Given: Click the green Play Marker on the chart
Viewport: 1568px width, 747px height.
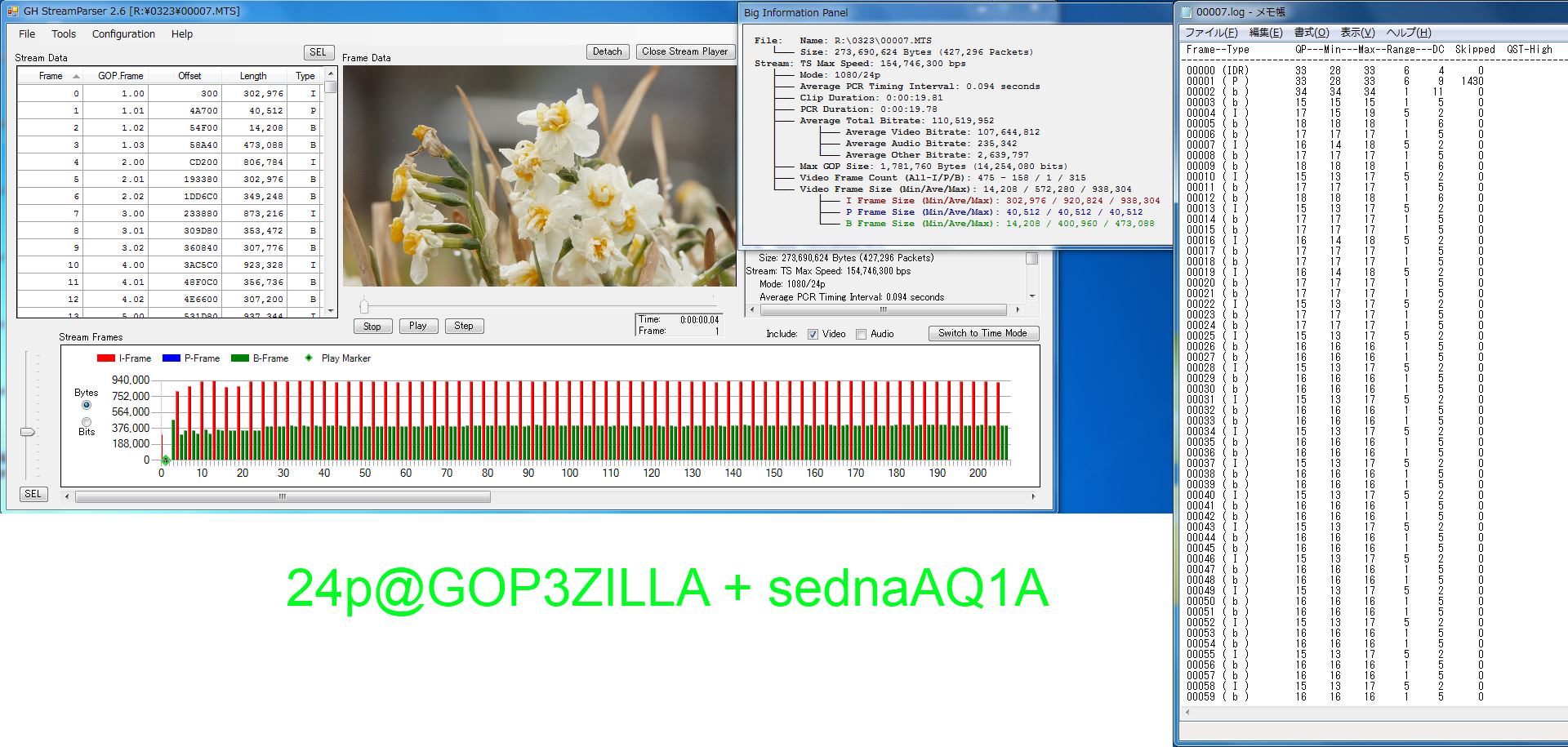Looking at the screenshot, I should coord(165,460).
